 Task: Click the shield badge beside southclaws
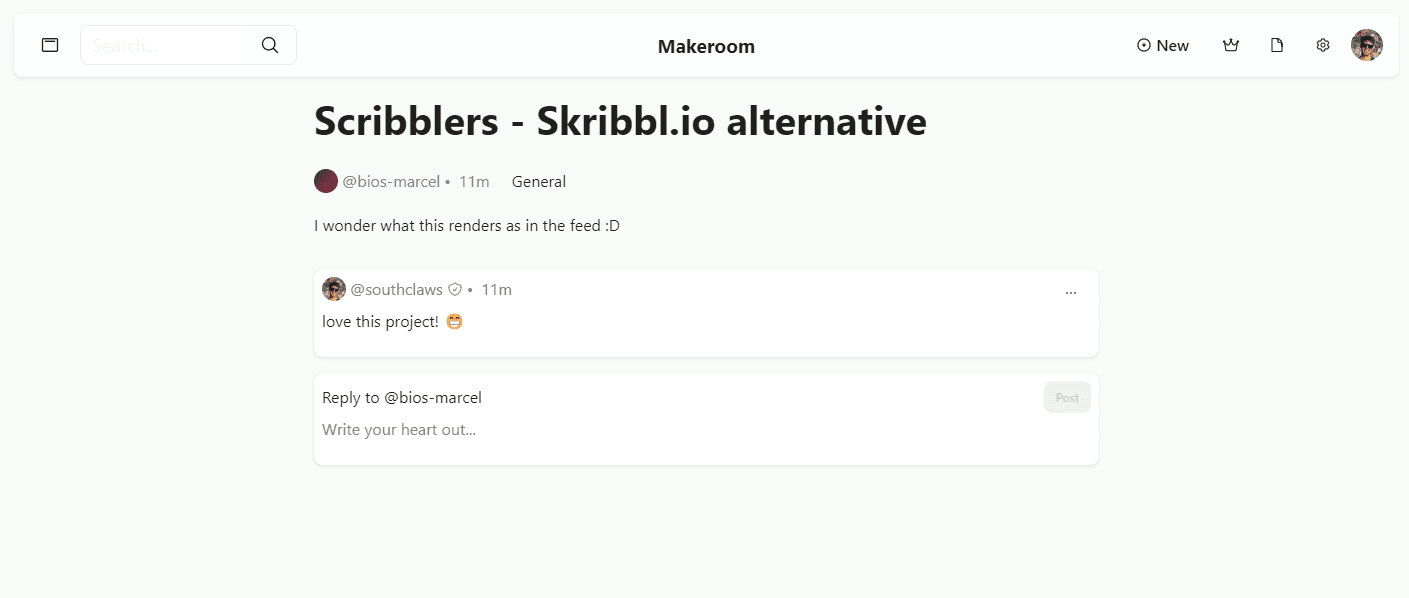click(455, 290)
